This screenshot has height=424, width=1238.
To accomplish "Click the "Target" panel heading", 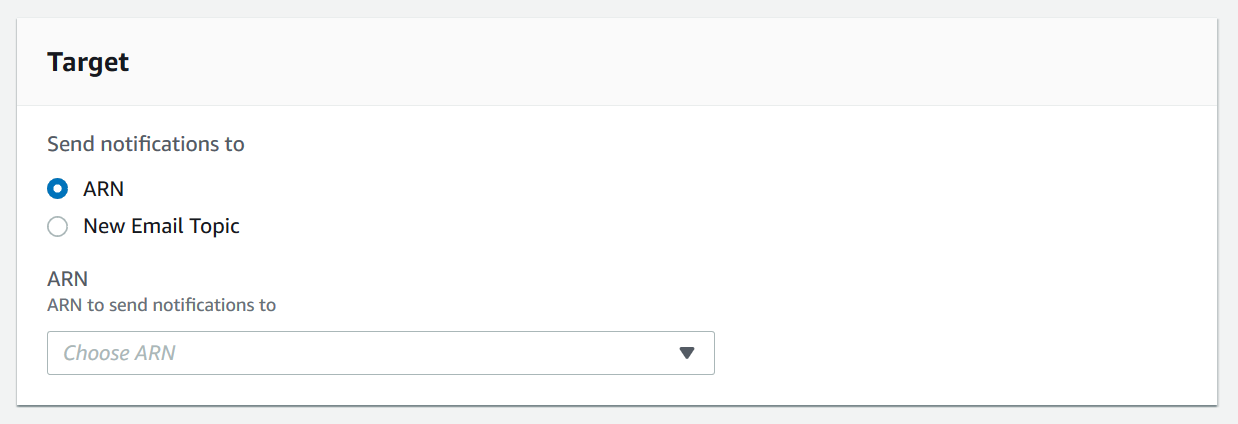I will 88,62.
